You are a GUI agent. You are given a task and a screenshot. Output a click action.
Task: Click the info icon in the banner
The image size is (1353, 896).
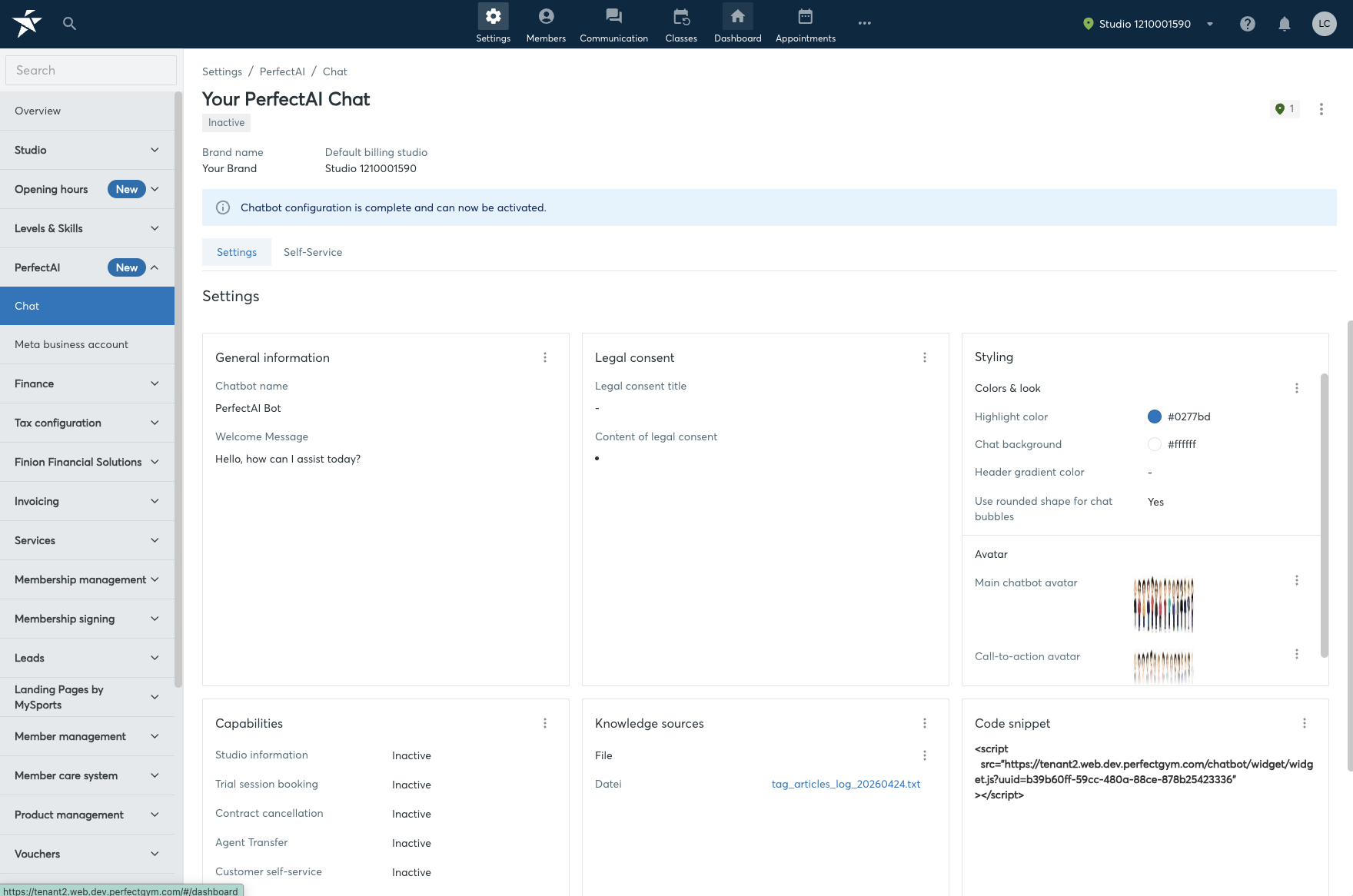[223, 207]
